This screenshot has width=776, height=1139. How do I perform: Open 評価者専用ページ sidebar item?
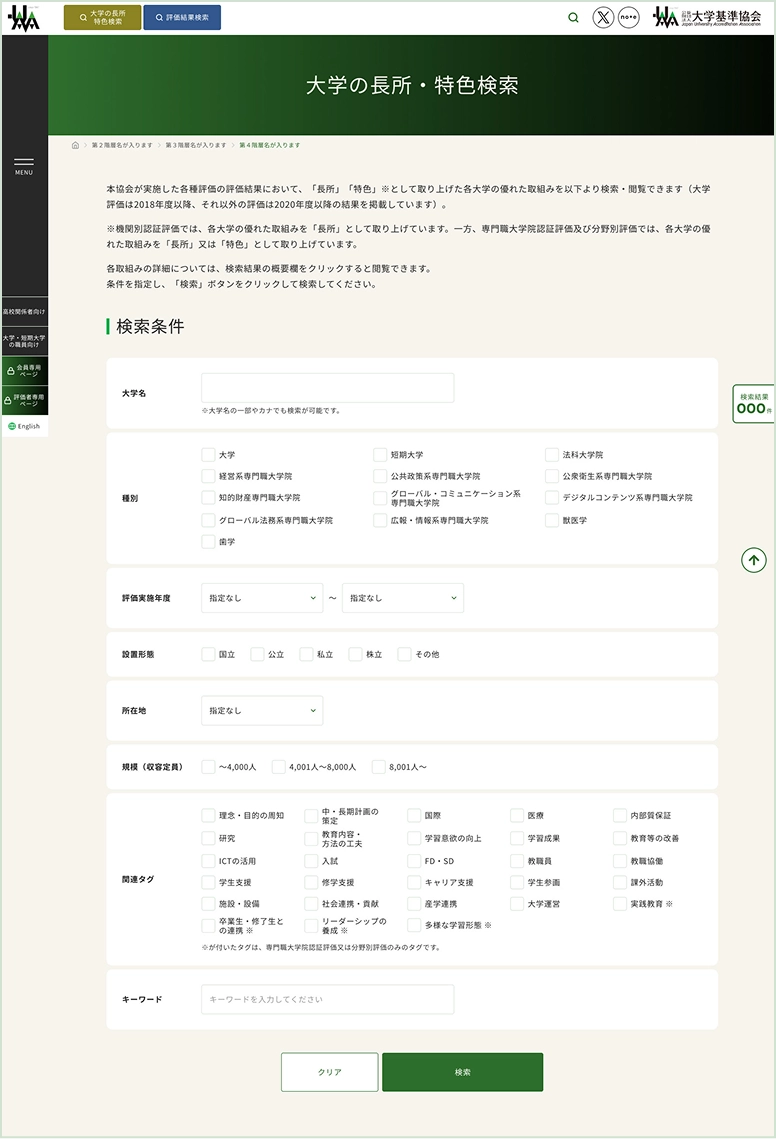point(24,400)
